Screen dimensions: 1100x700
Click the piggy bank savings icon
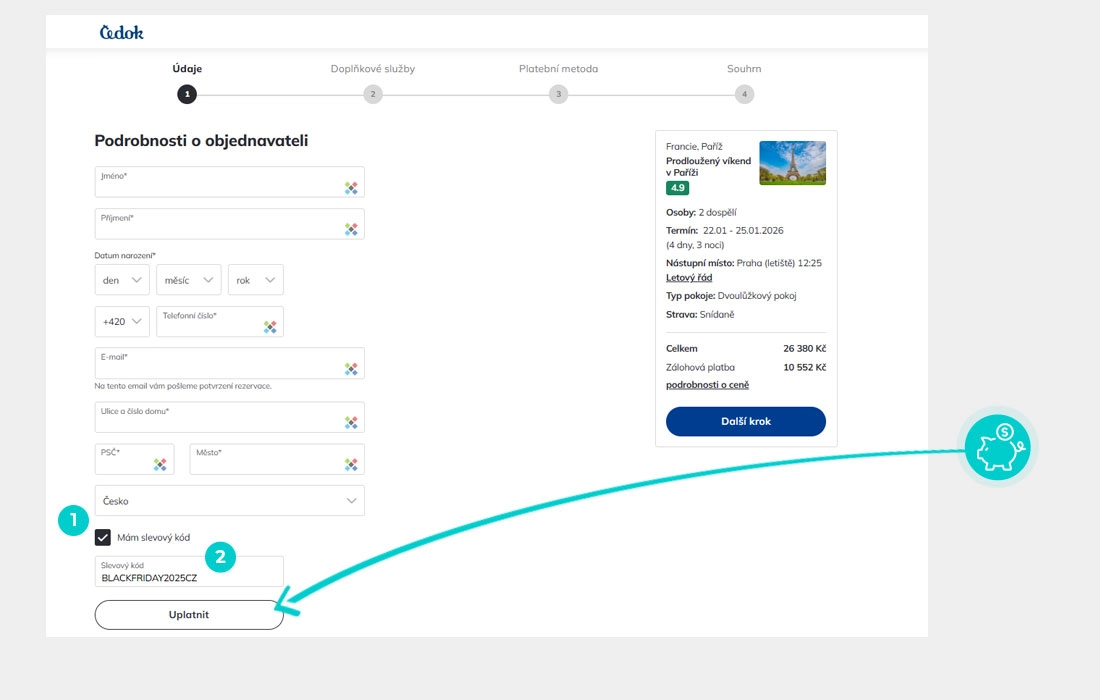998,445
